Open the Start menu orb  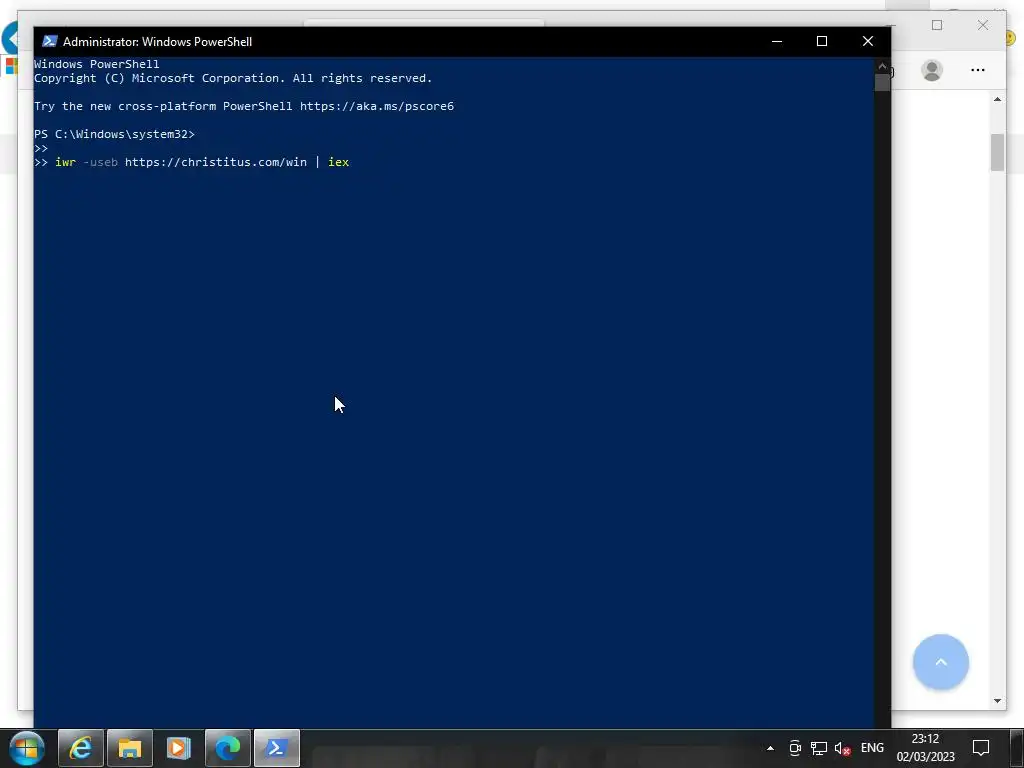click(x=27, y=748)
